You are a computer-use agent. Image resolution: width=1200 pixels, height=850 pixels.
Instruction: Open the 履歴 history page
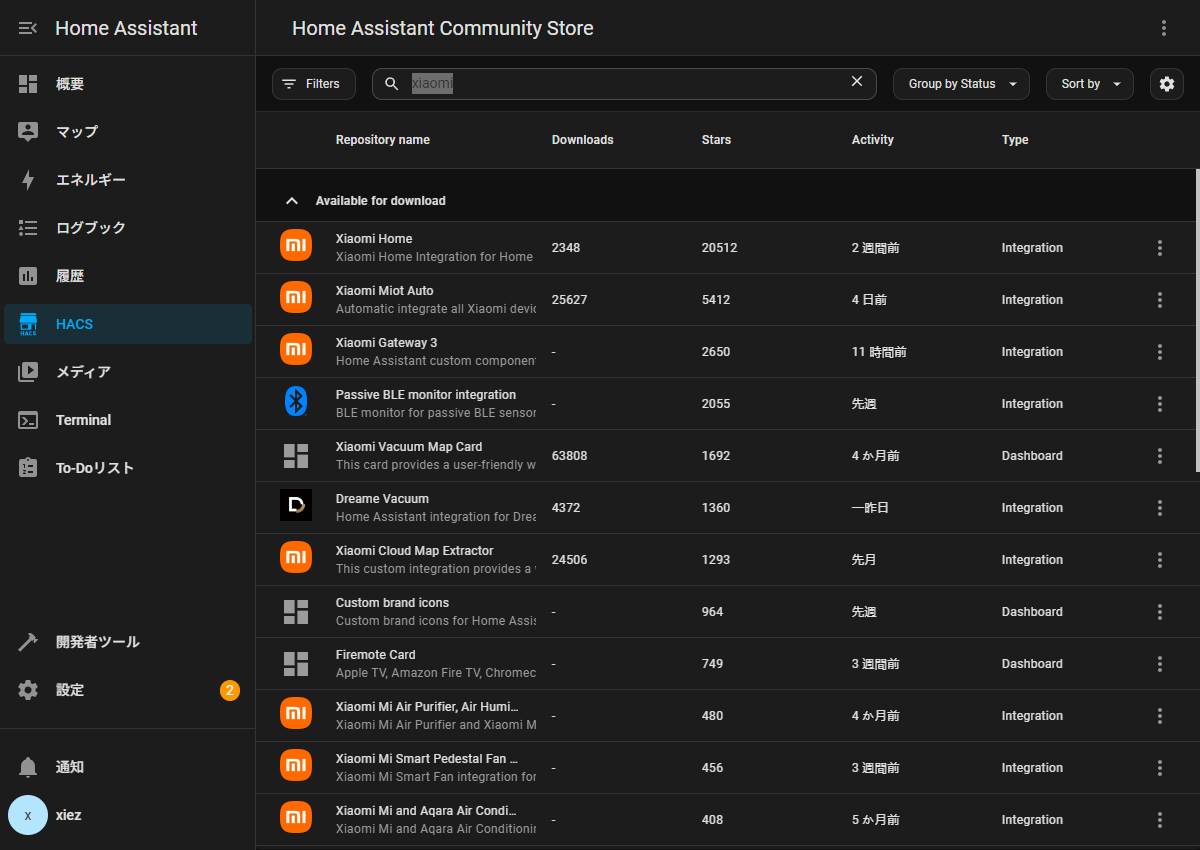click(x=128, y=276)
